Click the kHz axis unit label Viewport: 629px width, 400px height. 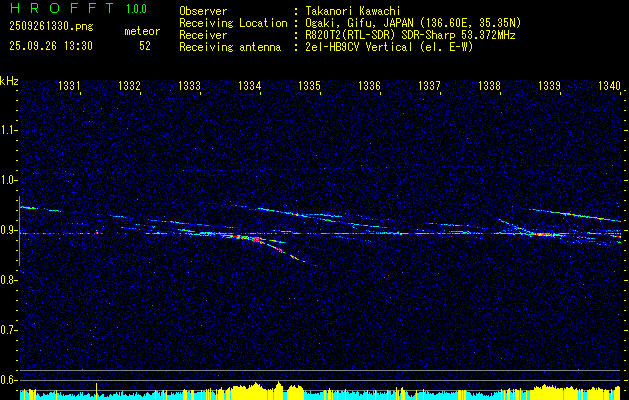tap(9, 81)
